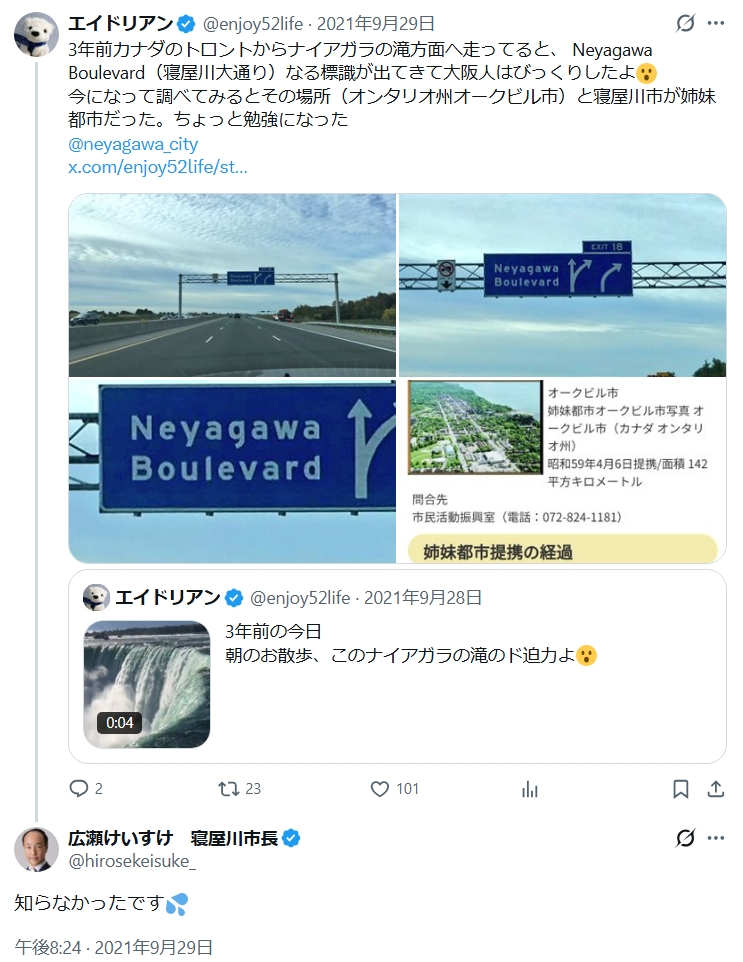Open 広瀬けいすけ 寝屋川市長's profile avatar
This screenshot has height=962, width=743.
[36, 849]
